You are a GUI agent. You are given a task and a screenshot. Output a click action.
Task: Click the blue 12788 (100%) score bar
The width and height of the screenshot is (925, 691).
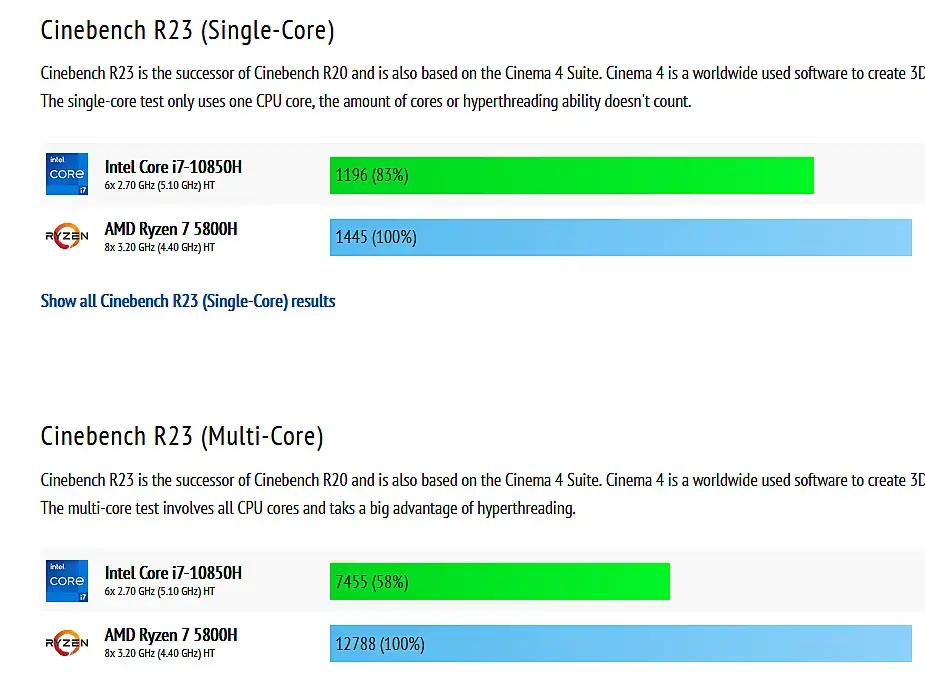(620, 644)
